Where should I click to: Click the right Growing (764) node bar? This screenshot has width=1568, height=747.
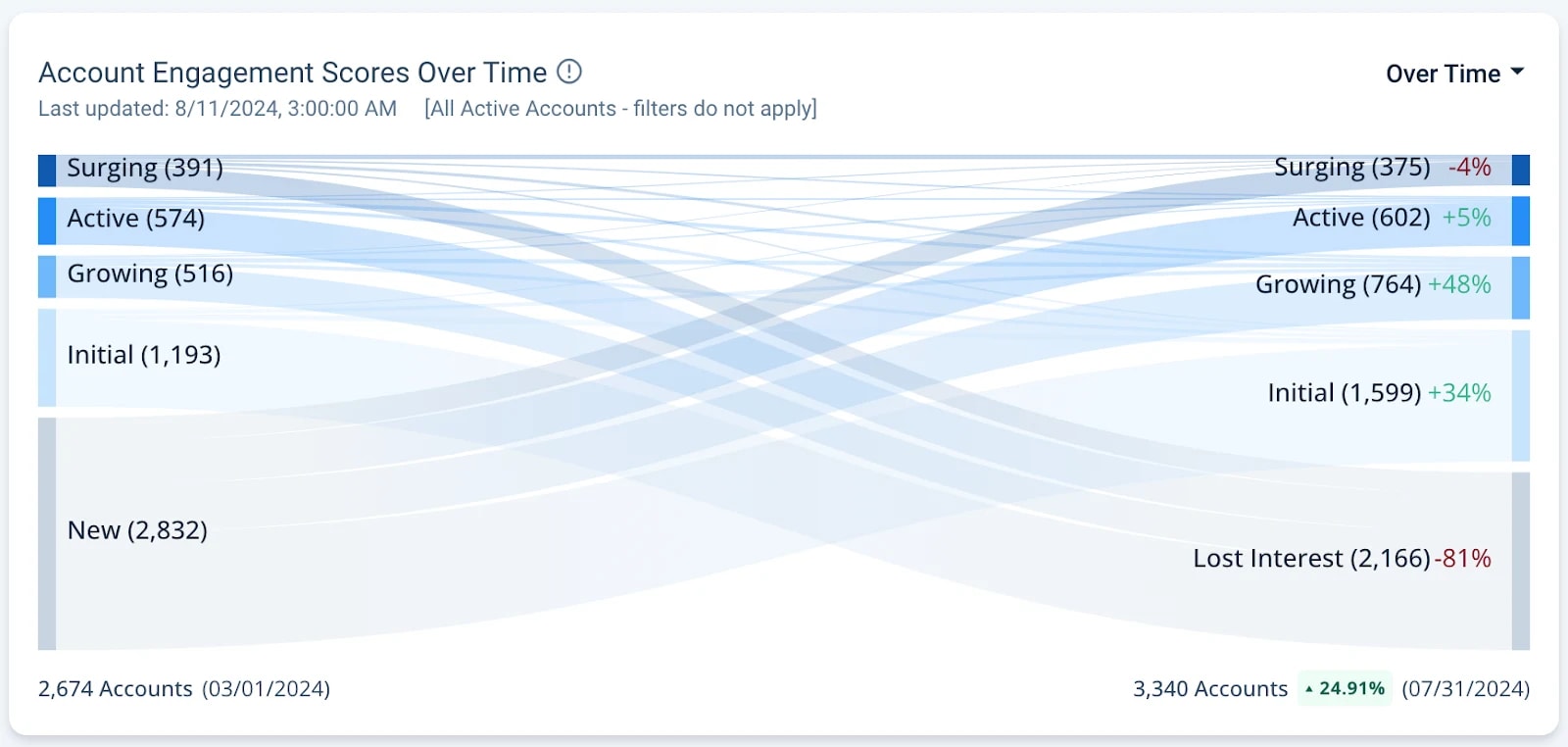(1520, 287)
